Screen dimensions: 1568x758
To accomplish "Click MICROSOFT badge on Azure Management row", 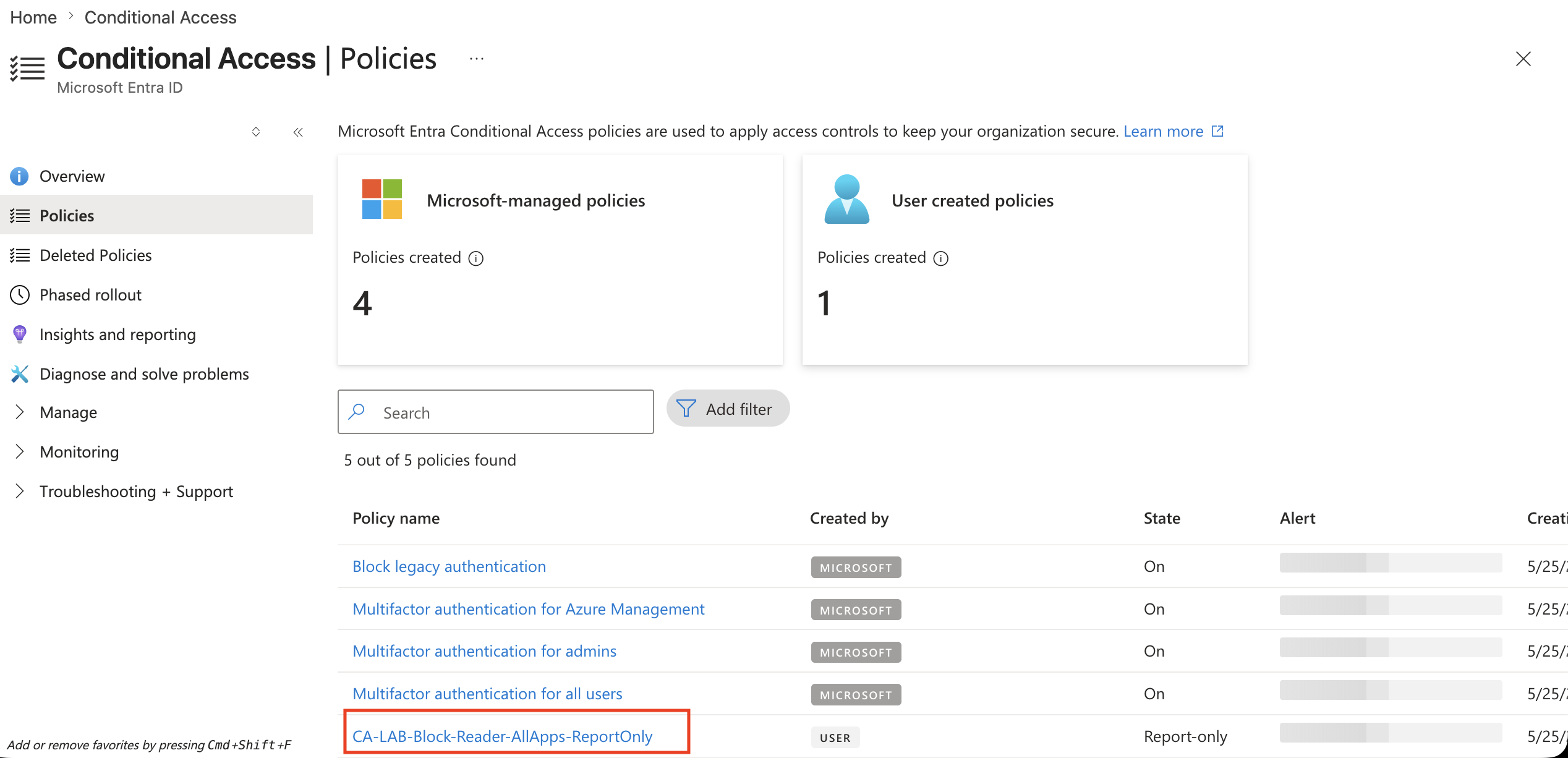I will click(856, 610).
